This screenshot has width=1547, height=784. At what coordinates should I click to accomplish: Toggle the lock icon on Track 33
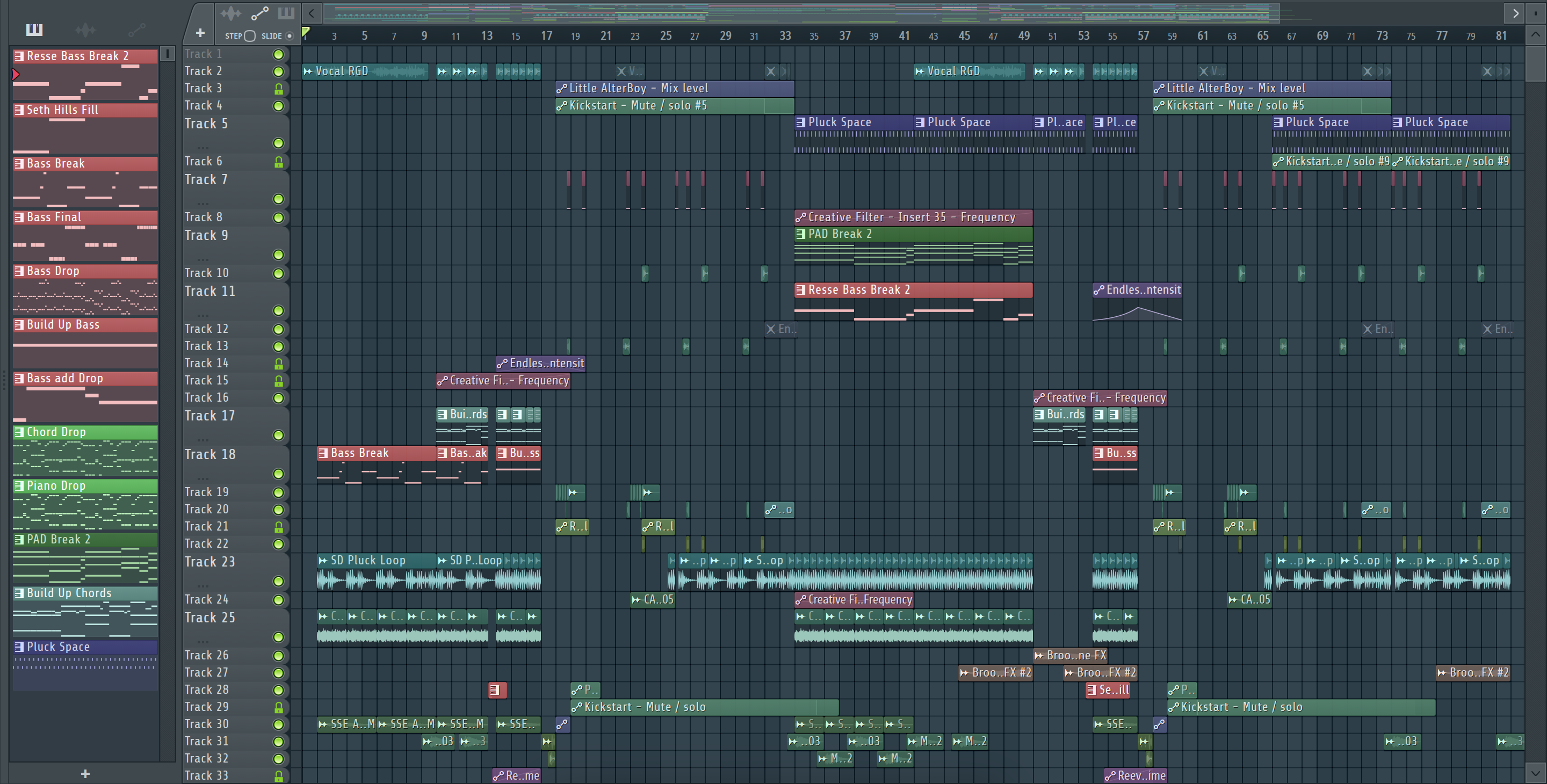tap(279, 776)
